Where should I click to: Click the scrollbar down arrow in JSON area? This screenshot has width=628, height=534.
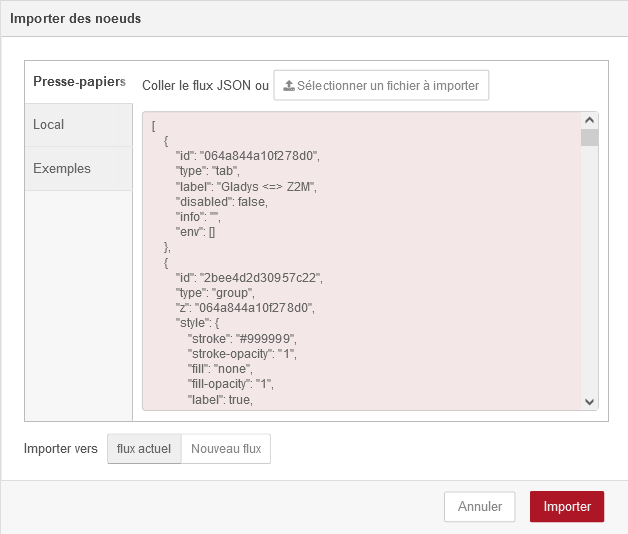click(589, 401)
